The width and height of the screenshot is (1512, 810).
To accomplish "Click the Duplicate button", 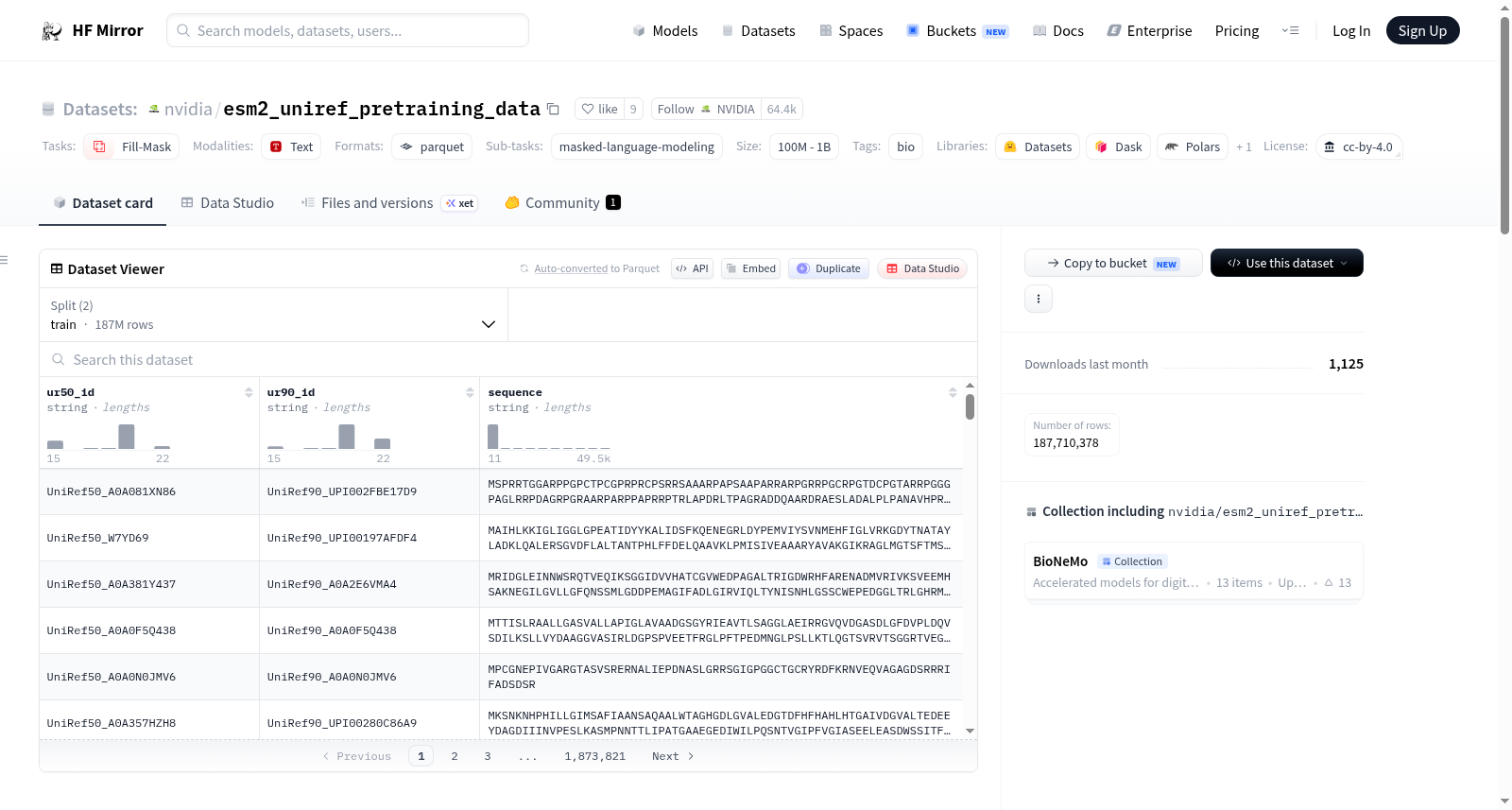I will pyautogui.click(x=829, y=268).
